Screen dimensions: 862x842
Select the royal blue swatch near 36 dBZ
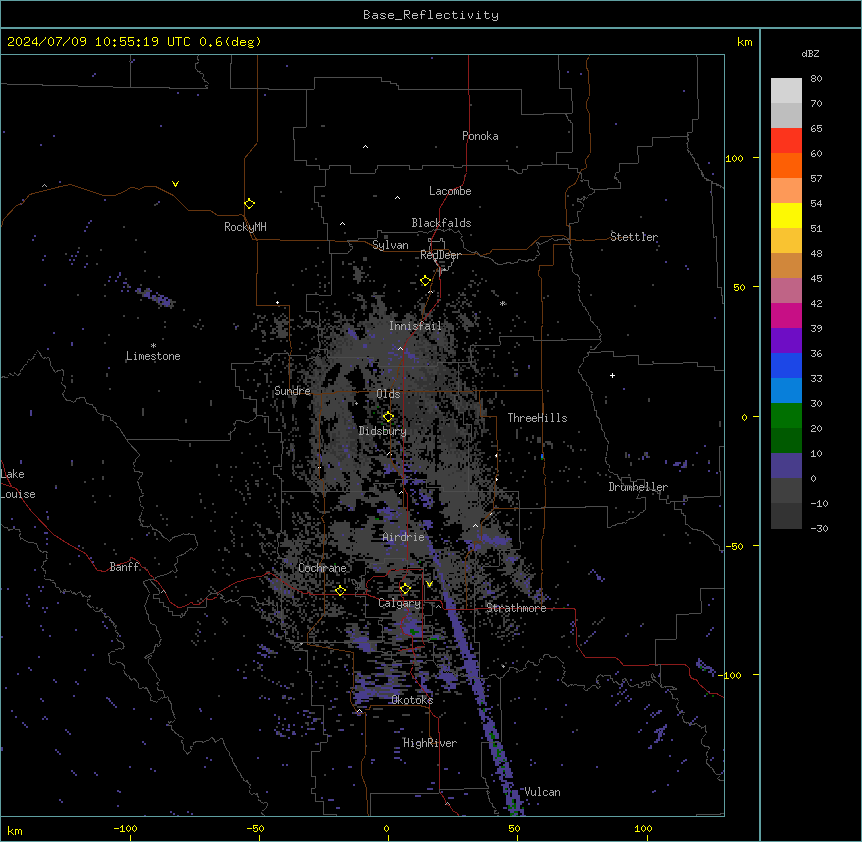click(x=786, y=365)
